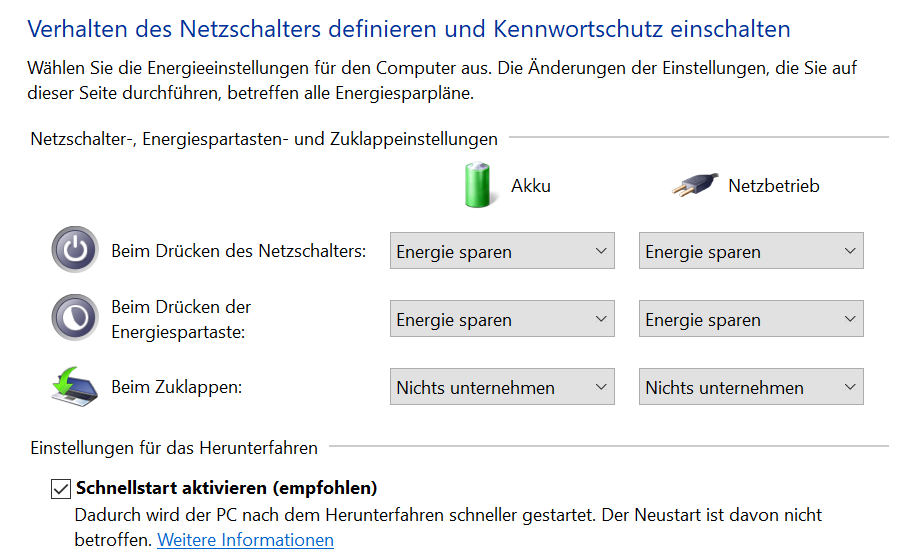Click Beim Drücken des Netzschalters label
The height and width of the screenshot is (555, 917).
click(x=239, y=251)
